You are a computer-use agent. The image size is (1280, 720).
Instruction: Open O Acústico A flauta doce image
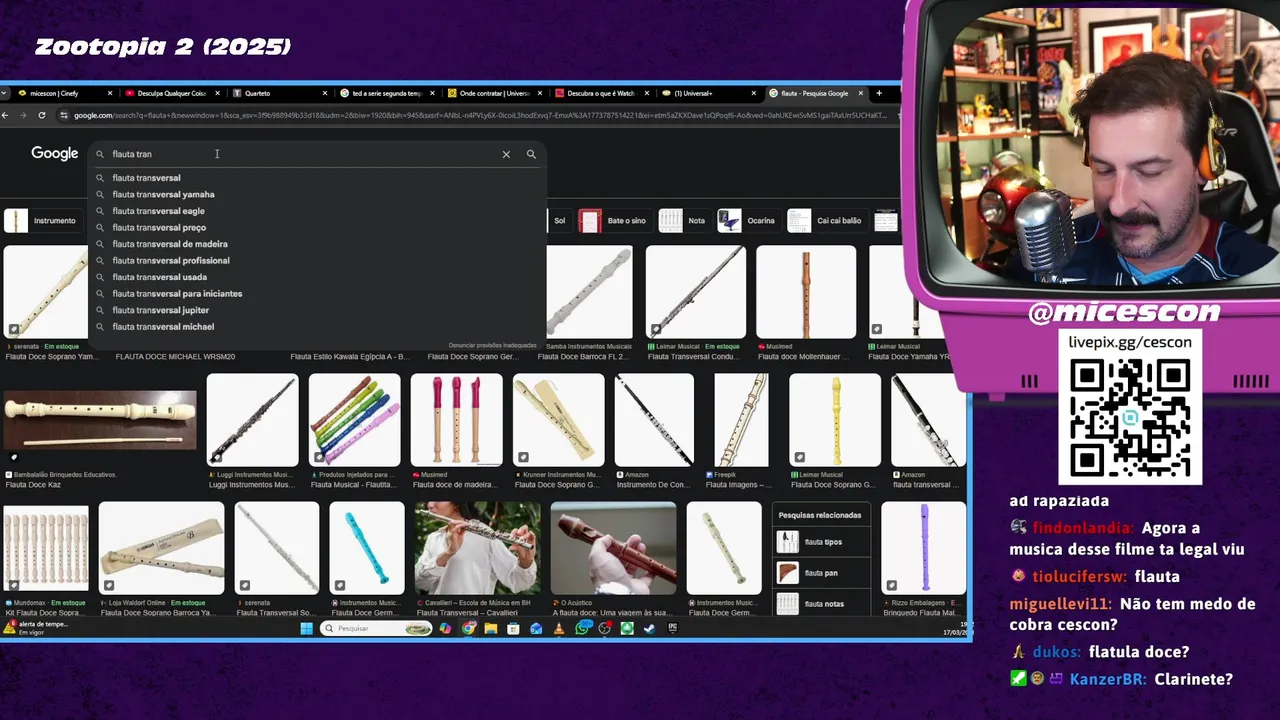[x=613, y=548]
